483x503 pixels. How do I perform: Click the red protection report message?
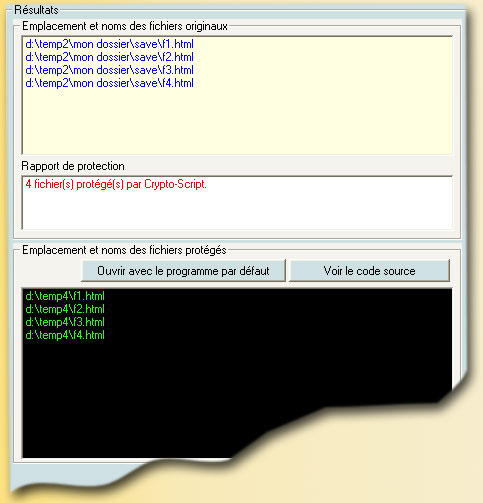point(116,184)
